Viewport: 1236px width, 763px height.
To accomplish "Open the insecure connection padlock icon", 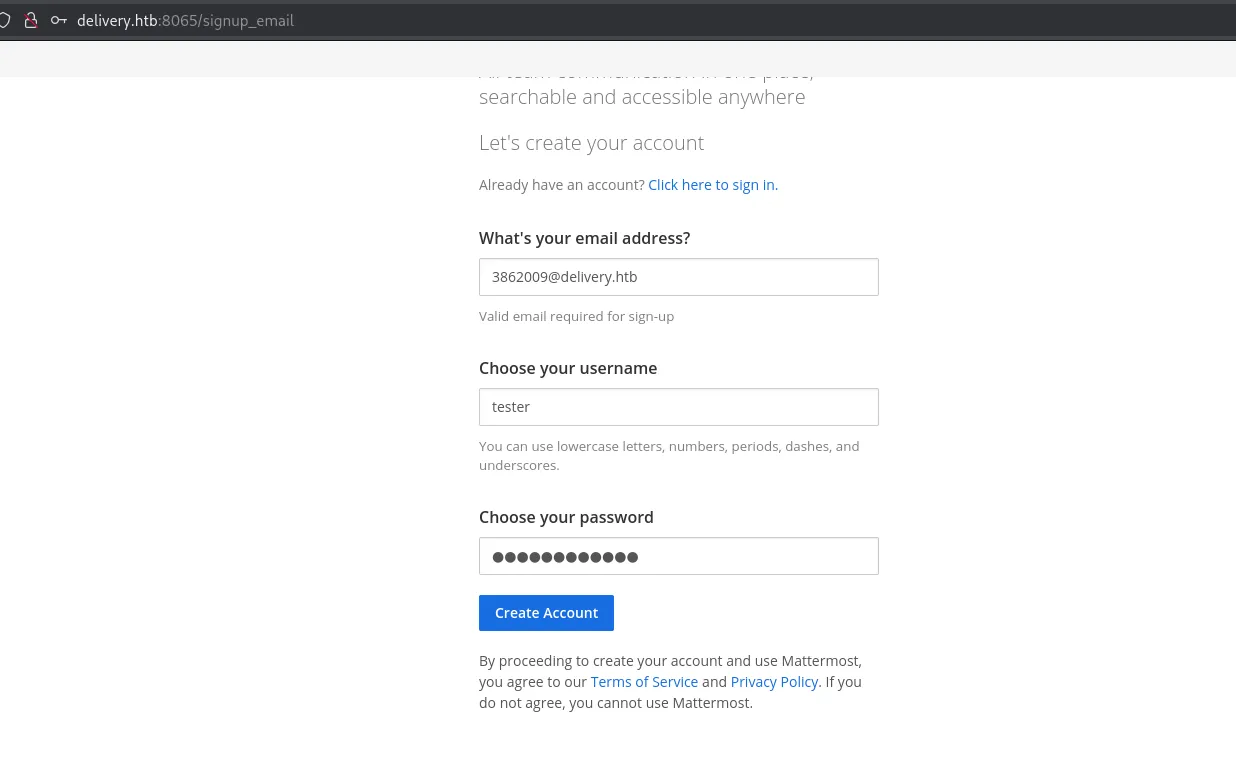I will [x=31, y=20].
